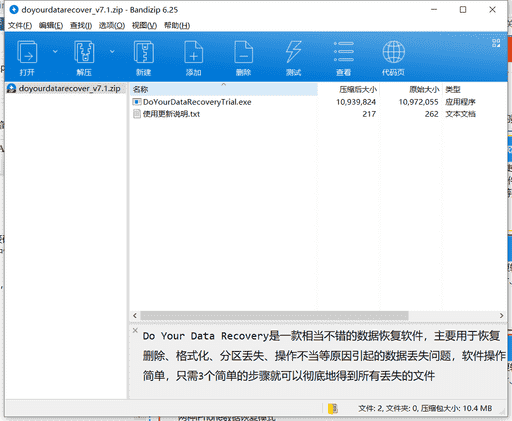Open the 选项(O) menu

(x=112, y=26)
